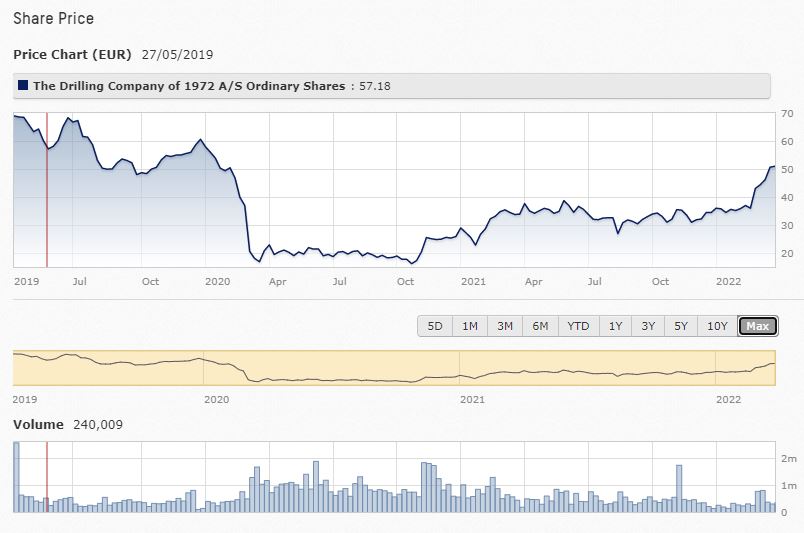This screenshot has height=533, width=804.
Task: Click the price line near the March 2020 low
Action: click(x=258, y=261)
